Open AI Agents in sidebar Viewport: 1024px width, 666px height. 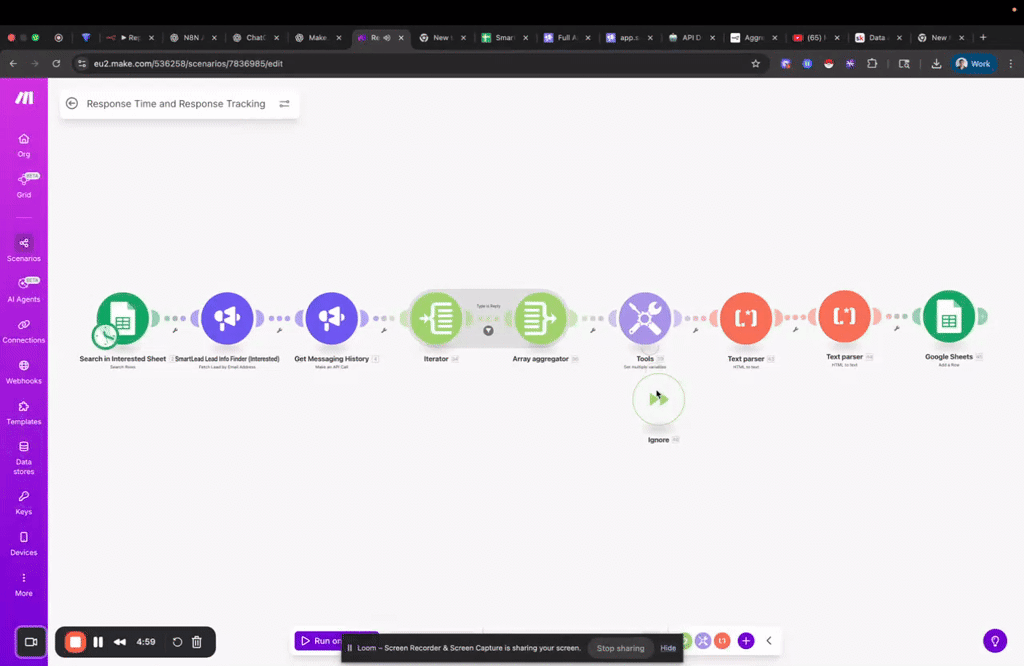tap(24, 290)
